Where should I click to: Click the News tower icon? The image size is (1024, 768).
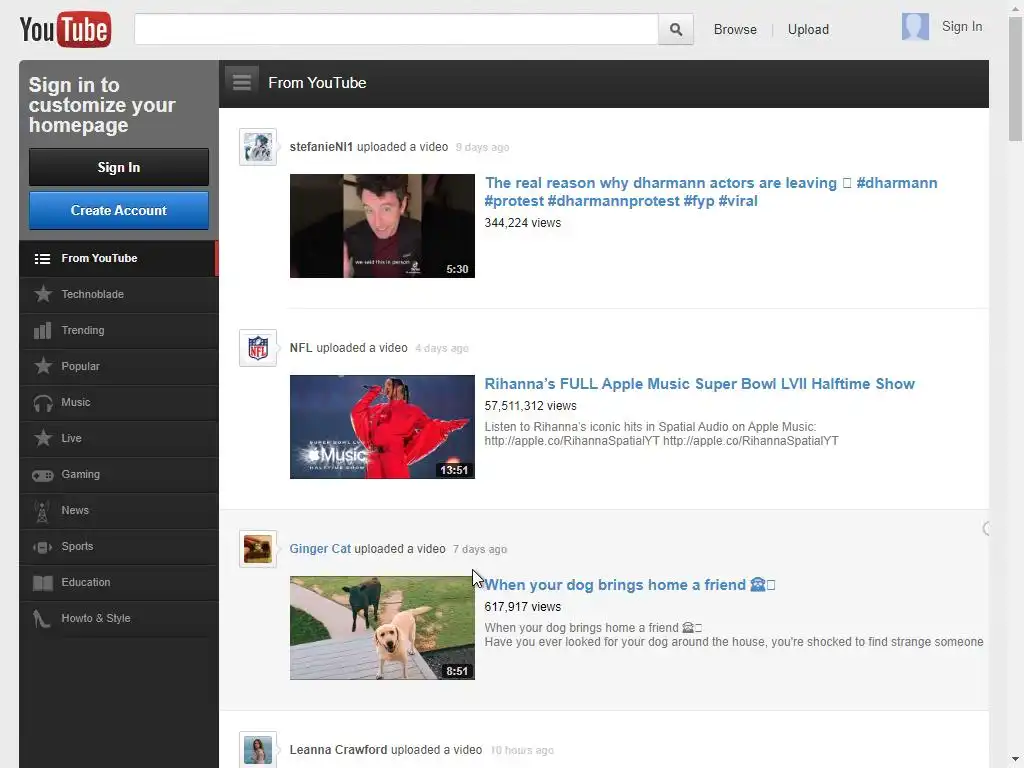tap(42, 511)
